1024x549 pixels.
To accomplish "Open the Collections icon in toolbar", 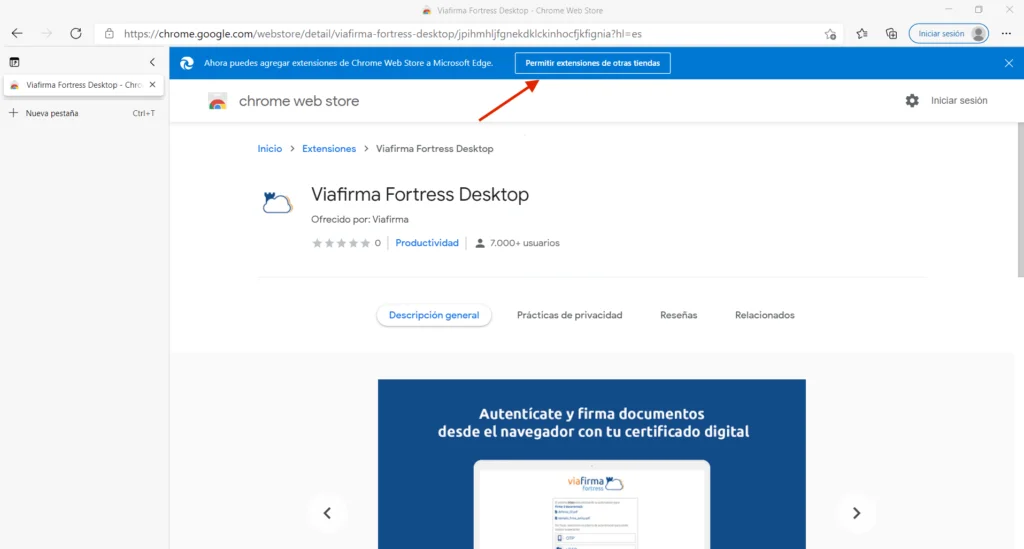I will 891,33.
